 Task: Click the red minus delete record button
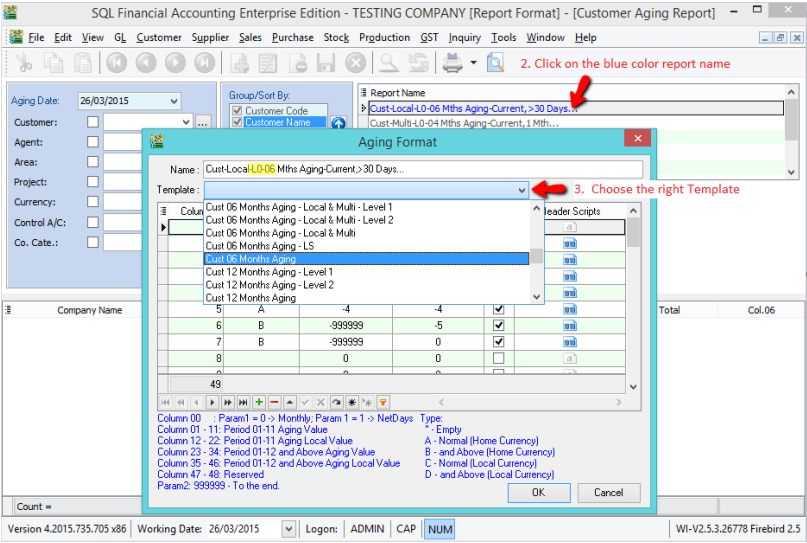tap(274, 402)
